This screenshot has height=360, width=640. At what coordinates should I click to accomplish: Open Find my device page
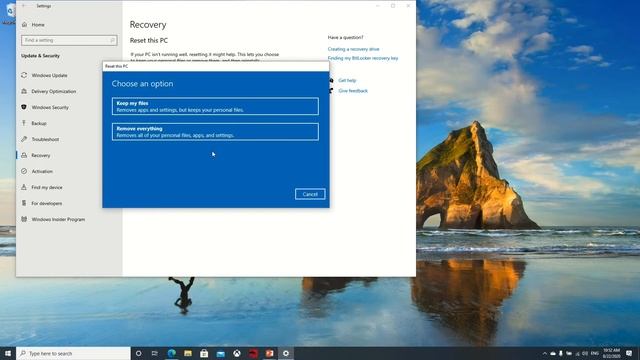tap(47, 187)
